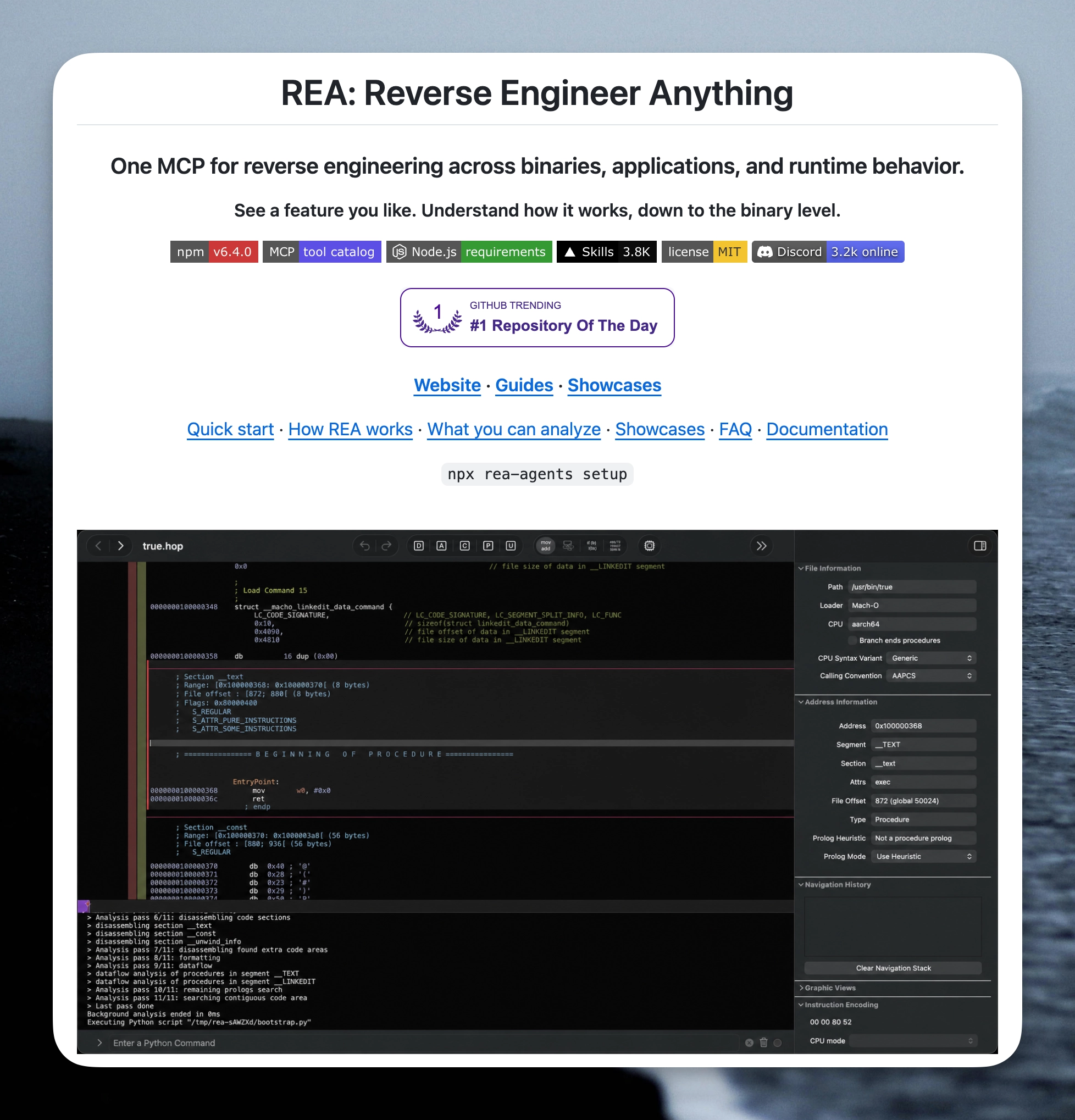The image size is (1075, 1120).
Task: Open the CPU mode dropdown
Action: pos(913,1041)
